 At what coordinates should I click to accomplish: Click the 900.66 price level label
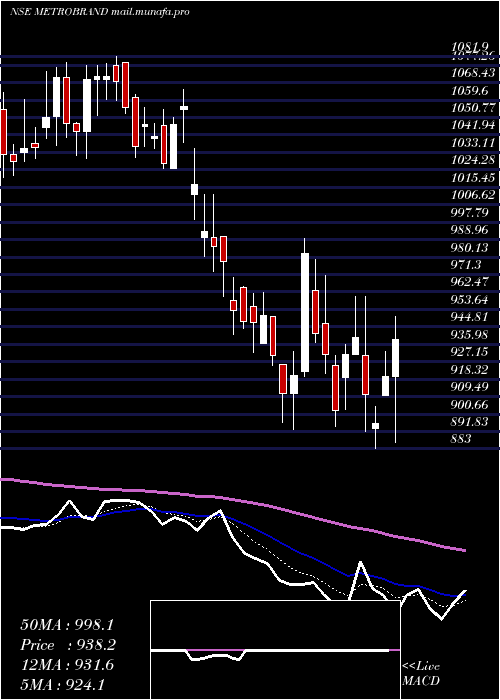tap(470, 404)
